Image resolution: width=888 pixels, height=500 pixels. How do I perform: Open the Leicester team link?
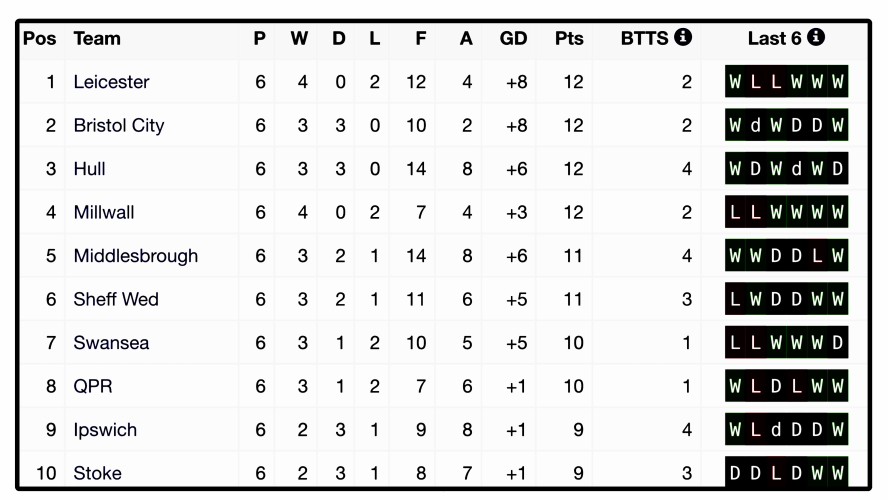[111, 82]
